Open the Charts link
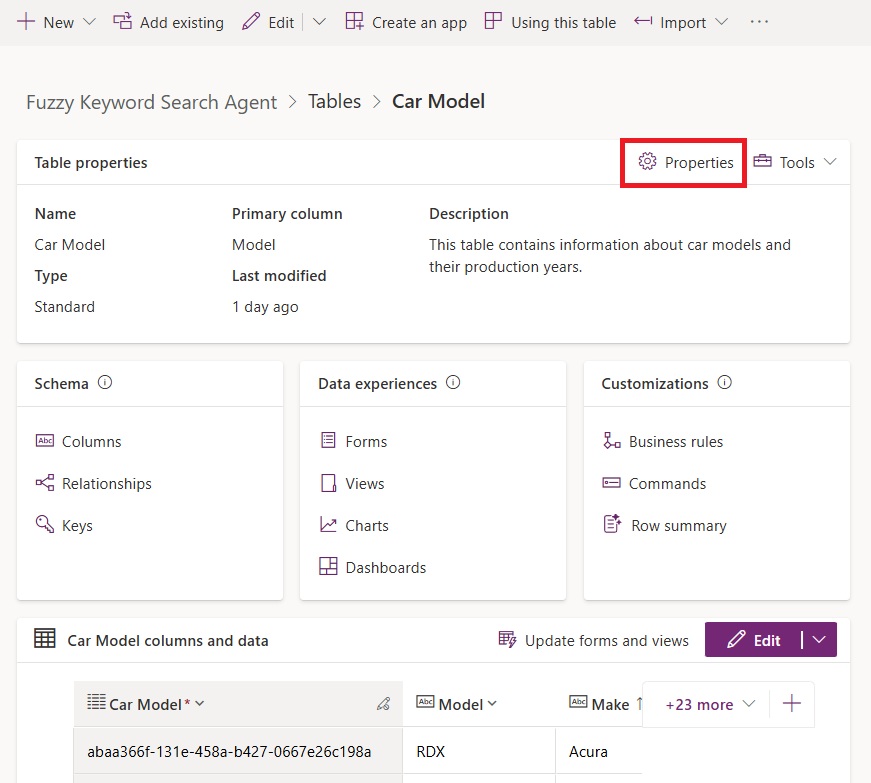871x783 pixels. [x=367, y=526]
